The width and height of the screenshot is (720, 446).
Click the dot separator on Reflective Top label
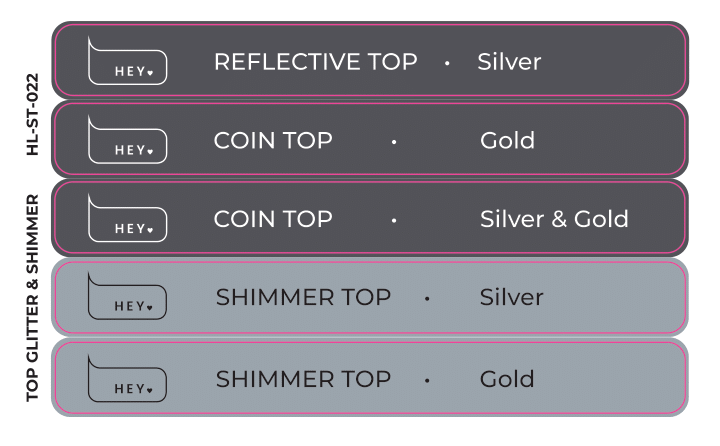(447, 64)
